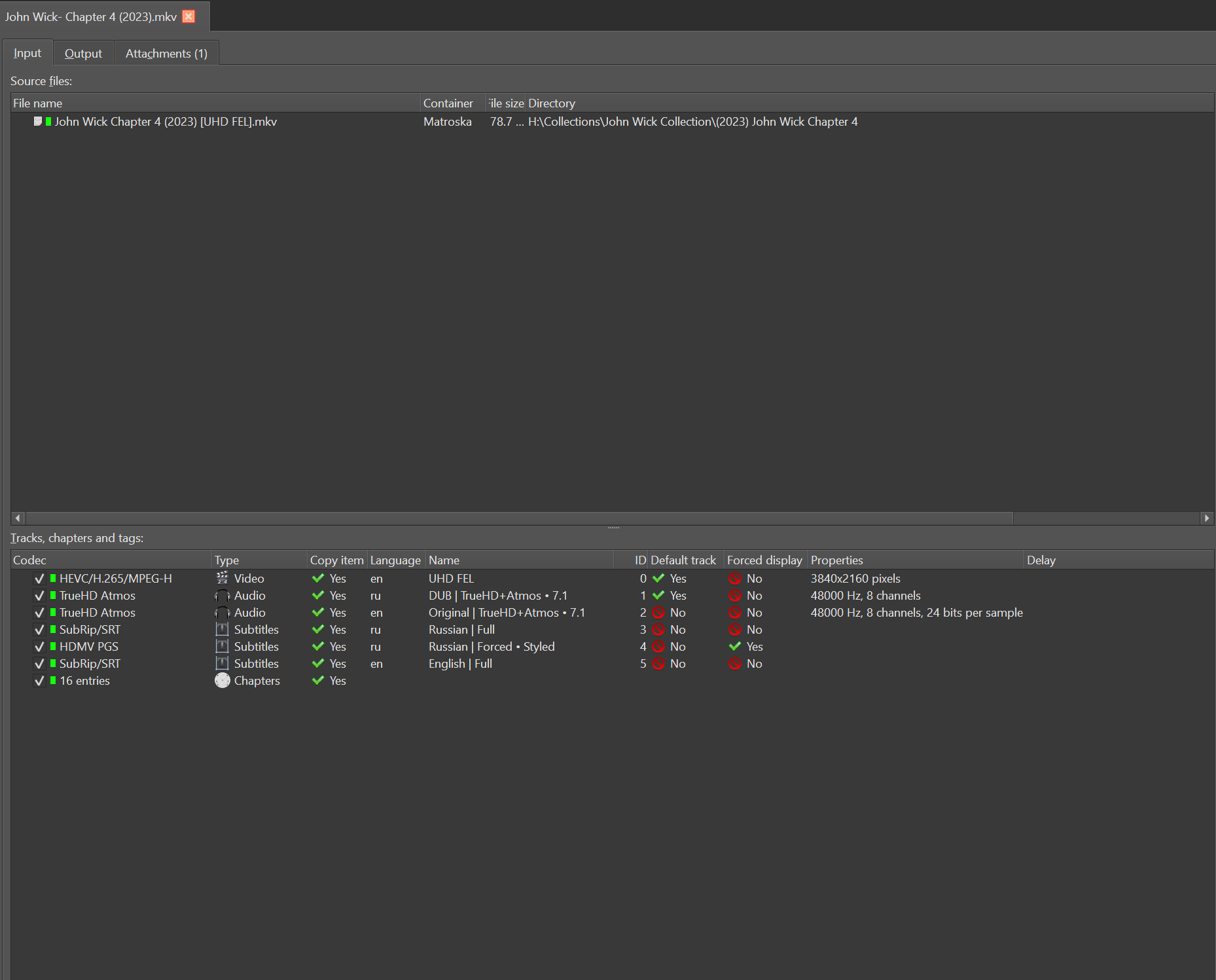Click the file icon beside the John Wick source file

click(x=38, y=122)
